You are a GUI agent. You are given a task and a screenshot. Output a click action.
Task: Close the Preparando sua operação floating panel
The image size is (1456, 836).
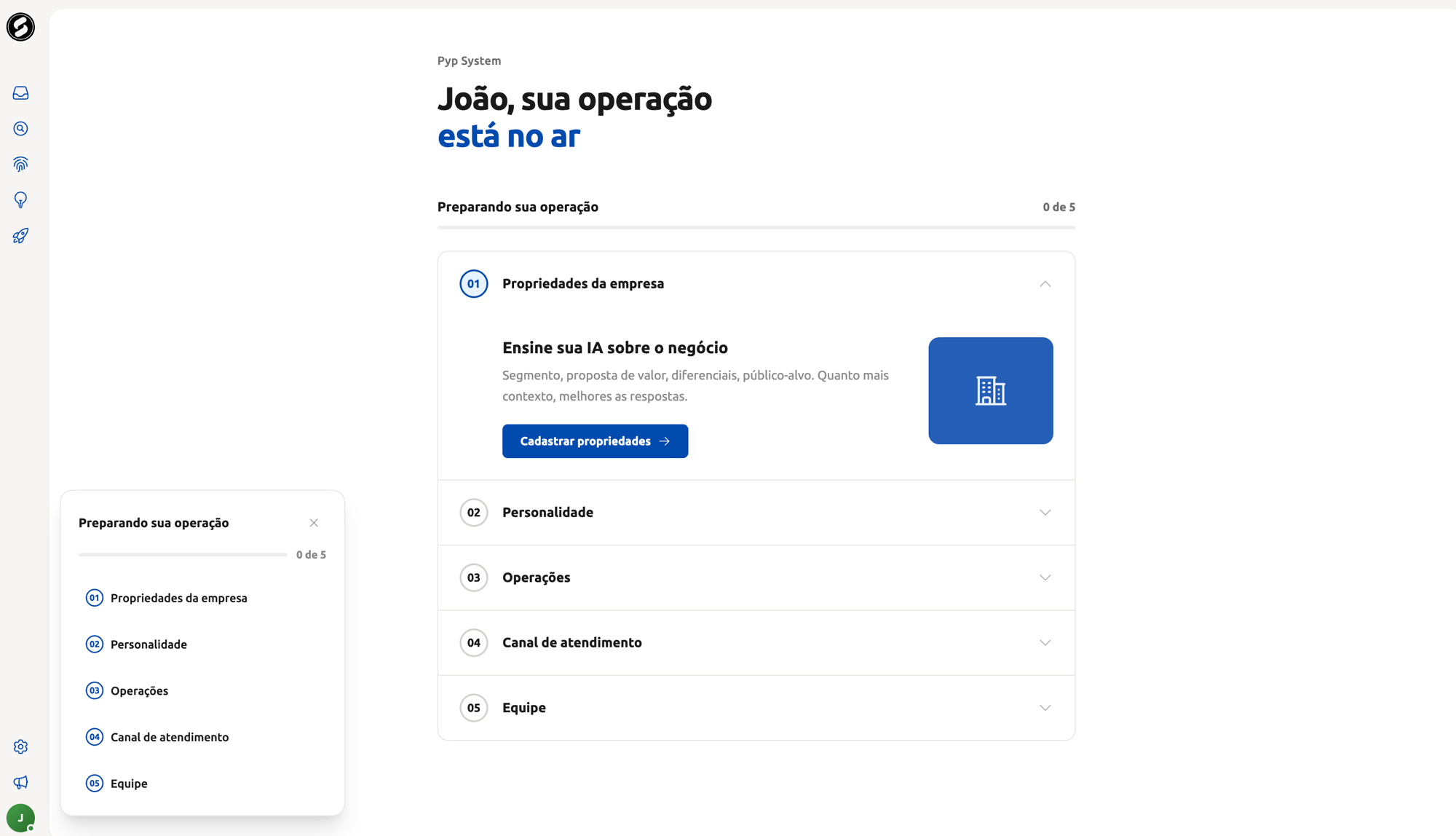(314, 523)
